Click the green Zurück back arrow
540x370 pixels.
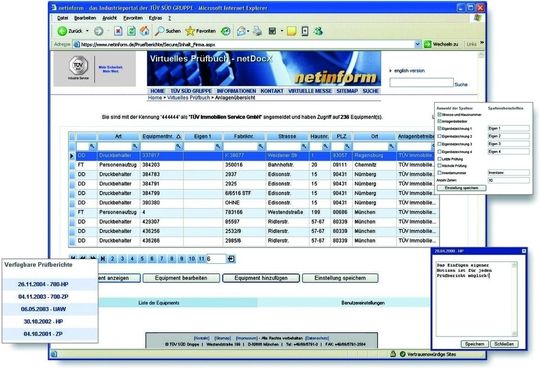[62, 31]
